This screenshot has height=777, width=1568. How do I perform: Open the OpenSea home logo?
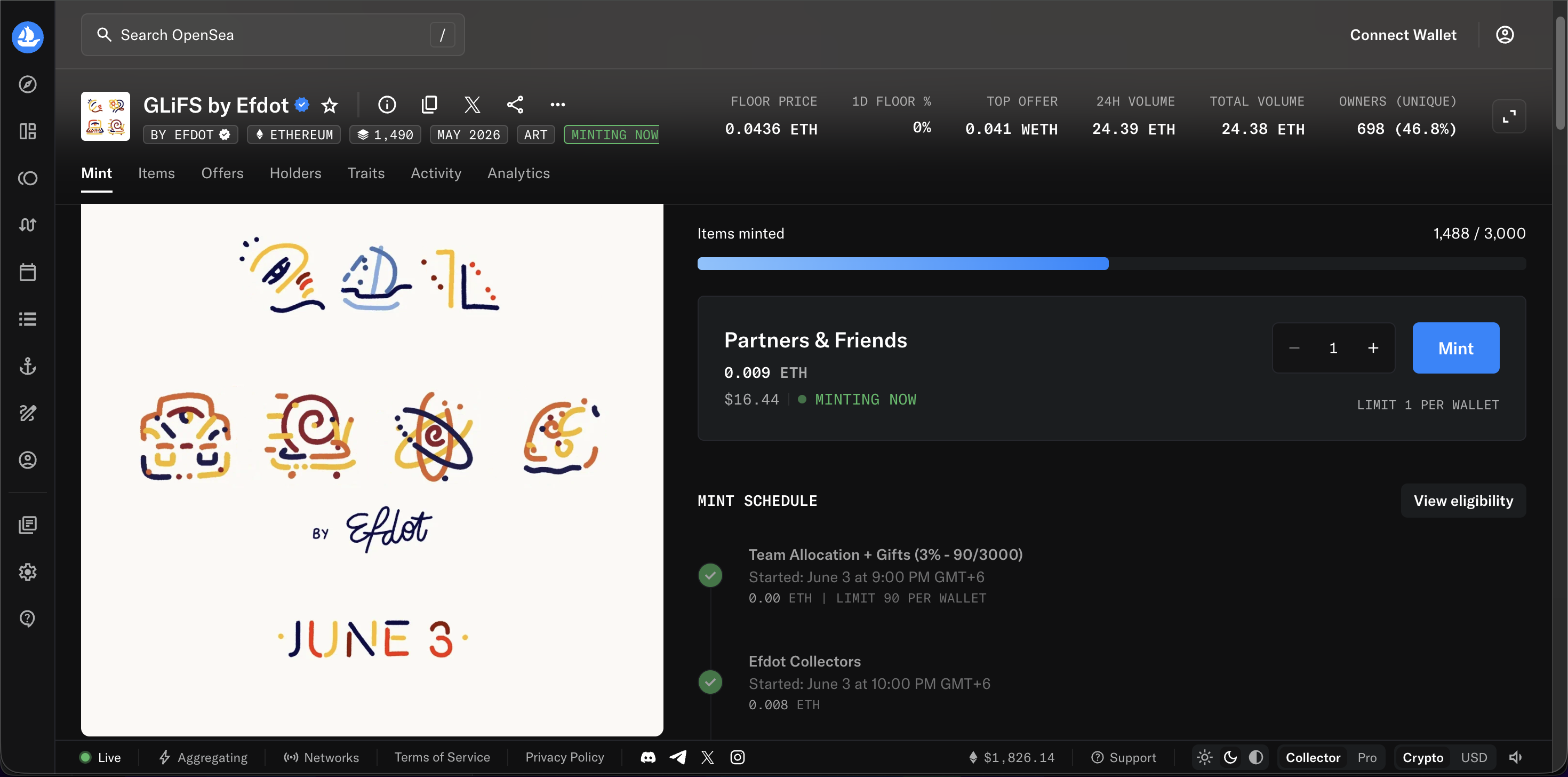(x=27, y=37)
